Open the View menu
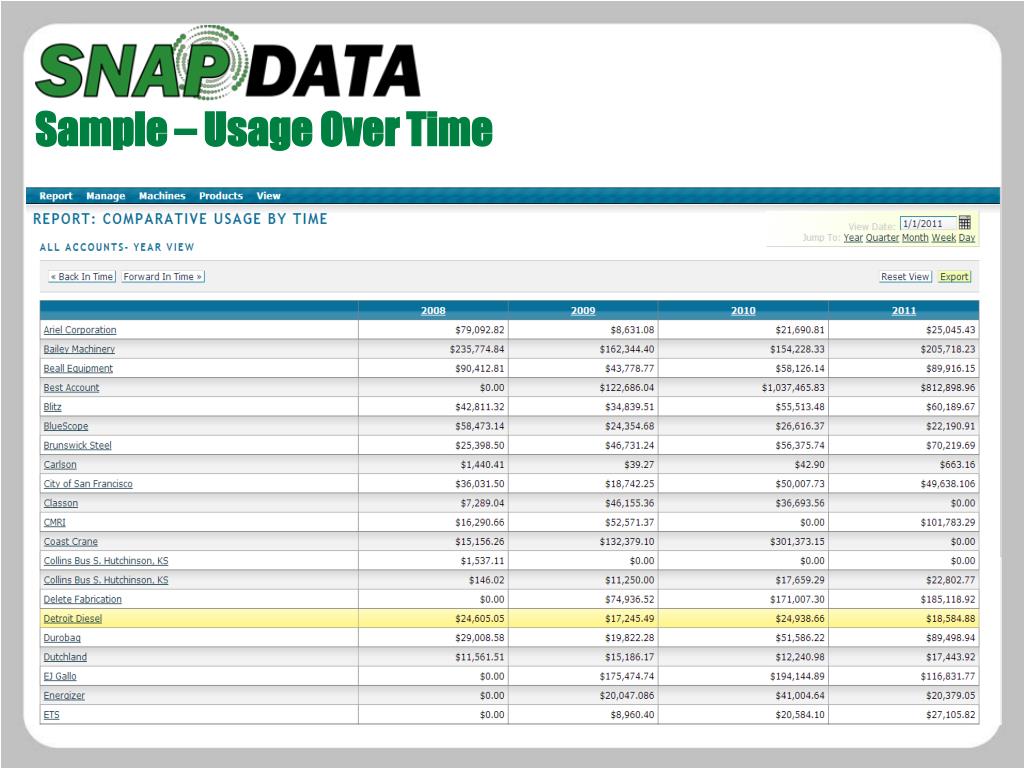This screenshot has width=1024, height=768. click(268, 196)
